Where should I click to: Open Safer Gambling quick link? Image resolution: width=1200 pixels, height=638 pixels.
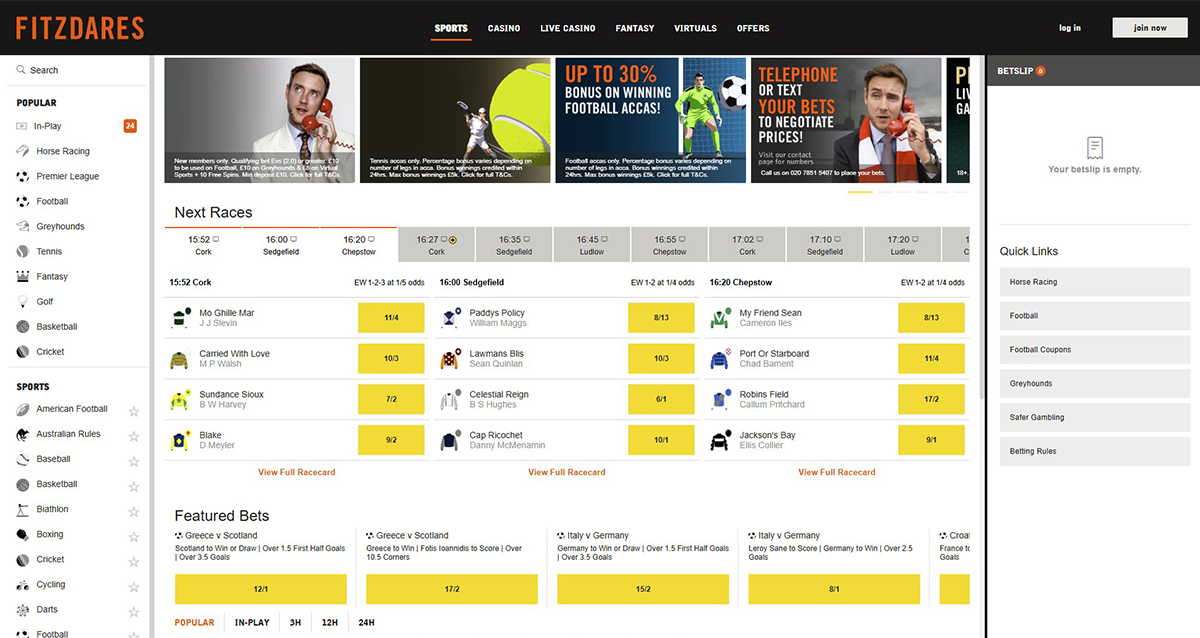(1091, 417)
